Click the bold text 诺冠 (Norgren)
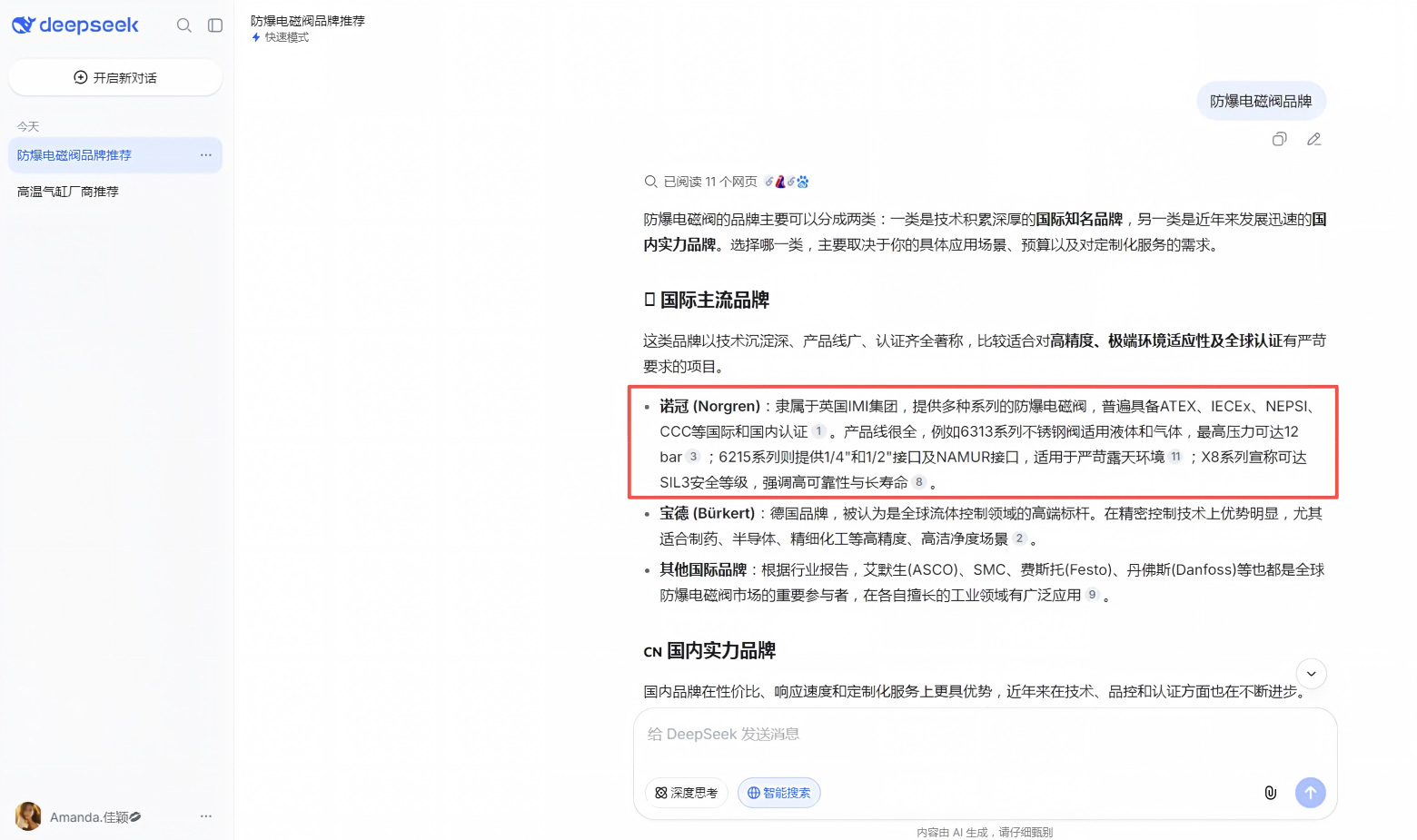Viewport: 1417px width, 840px height. point(709,406)
